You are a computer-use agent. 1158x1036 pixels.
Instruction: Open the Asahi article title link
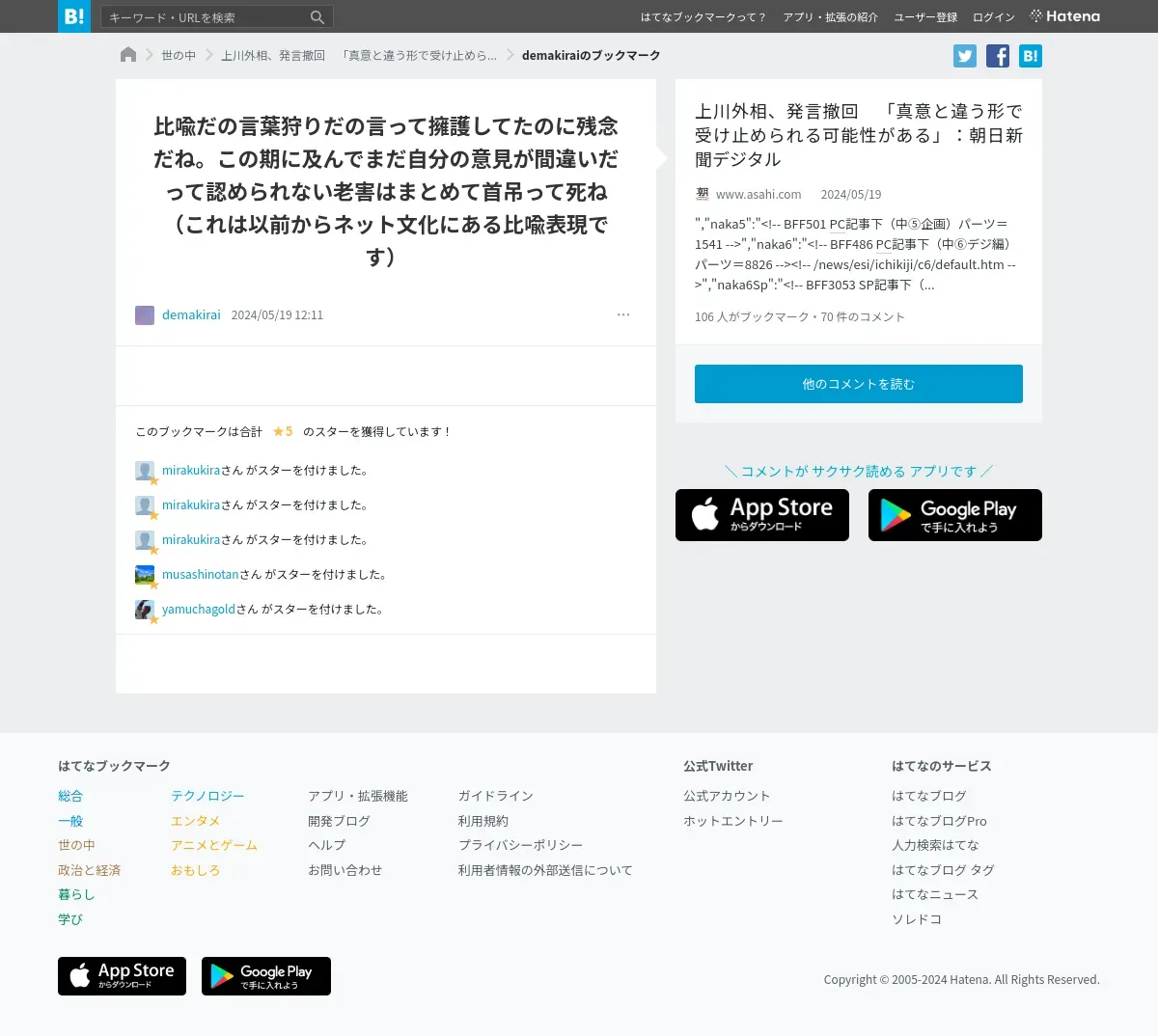859,135
